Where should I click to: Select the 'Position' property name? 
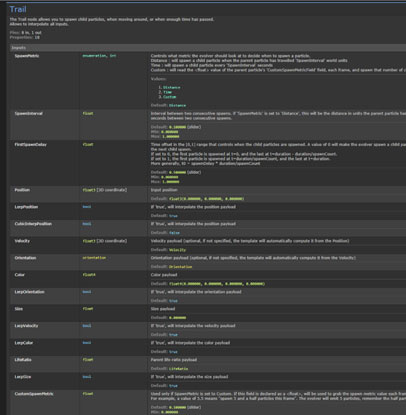(22, 190)
